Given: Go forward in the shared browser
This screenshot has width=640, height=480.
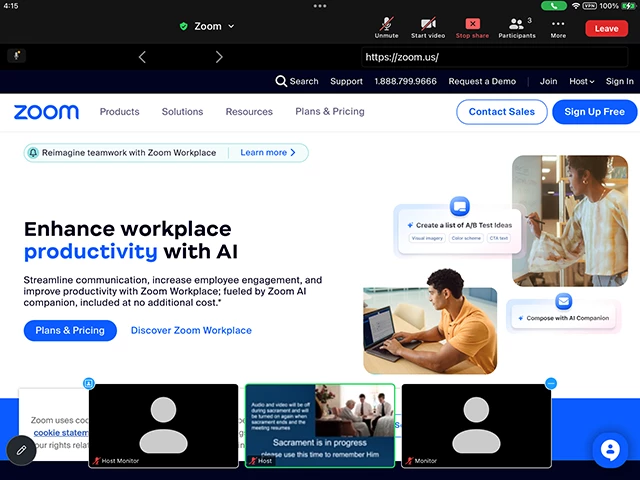Looking at the screenshot, I should [x=219, y=57].
